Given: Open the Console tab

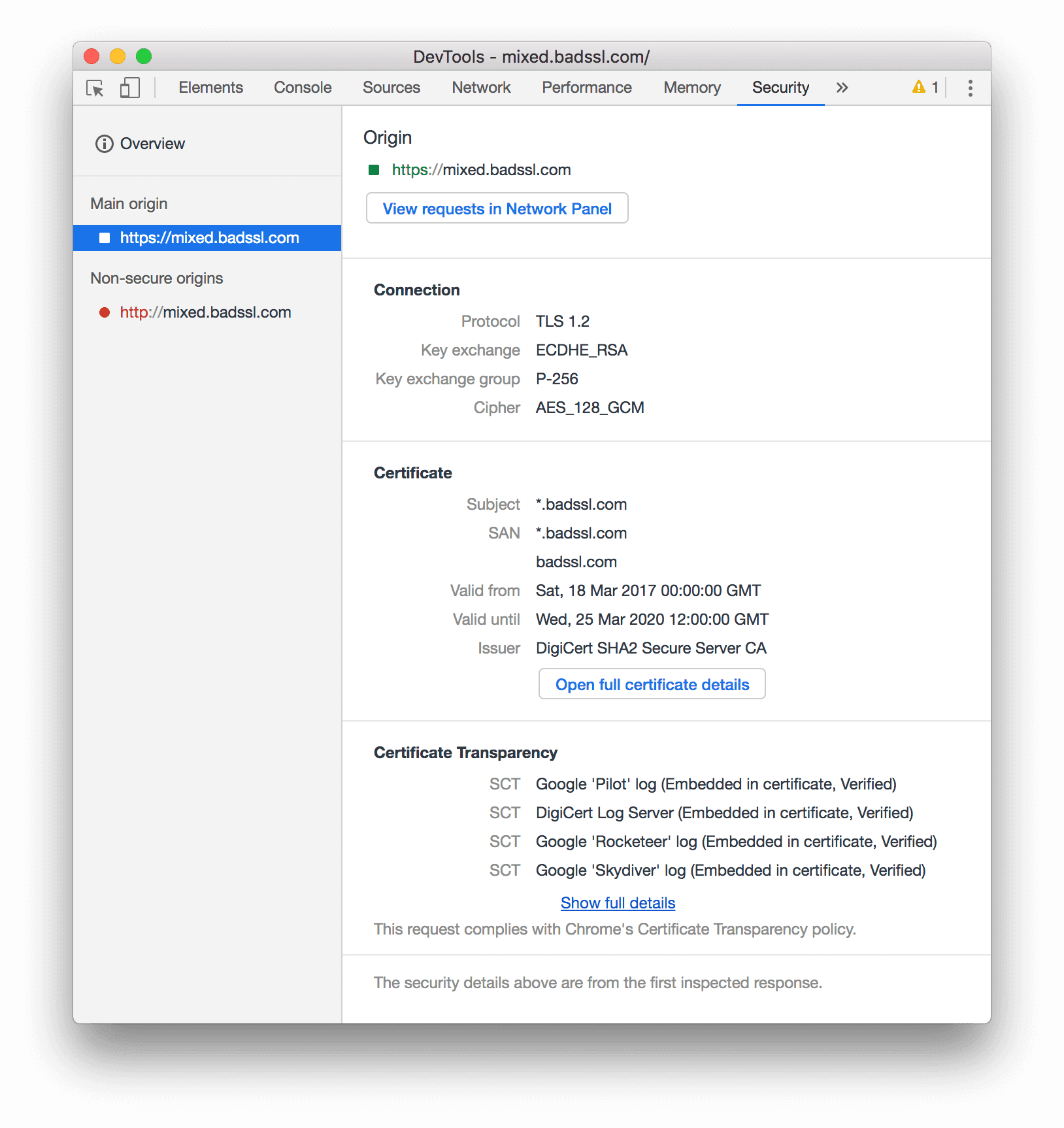Looking at the screenshot, I should (302, 87).
